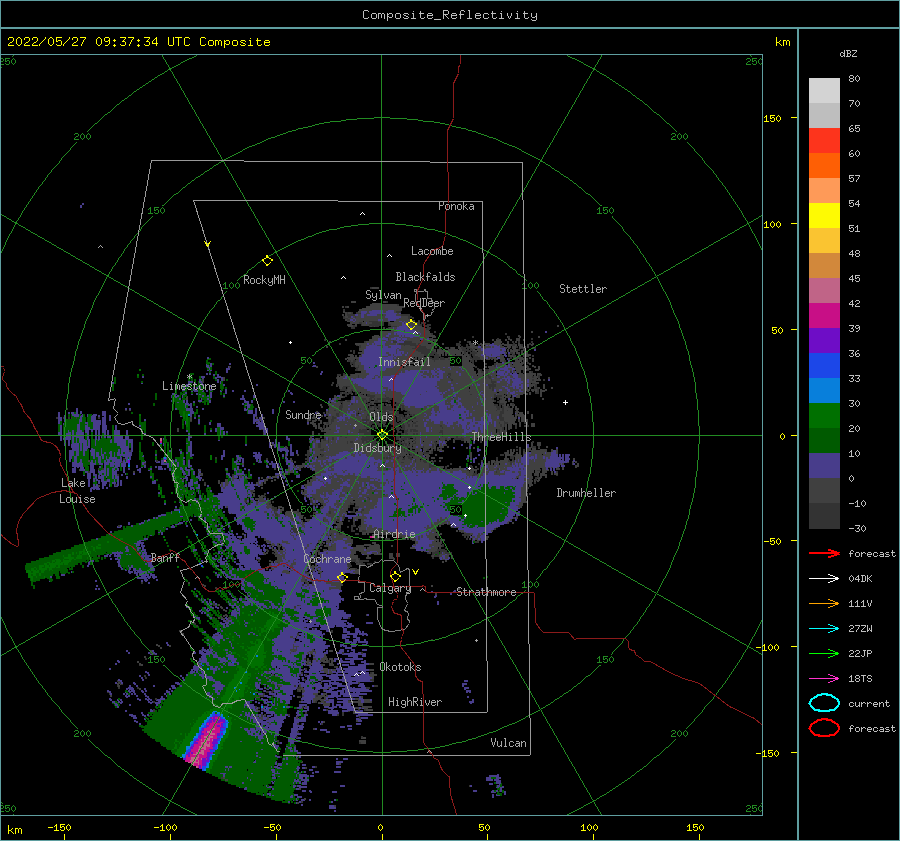
Task: Click the Okotoks label
Action: 400,667
